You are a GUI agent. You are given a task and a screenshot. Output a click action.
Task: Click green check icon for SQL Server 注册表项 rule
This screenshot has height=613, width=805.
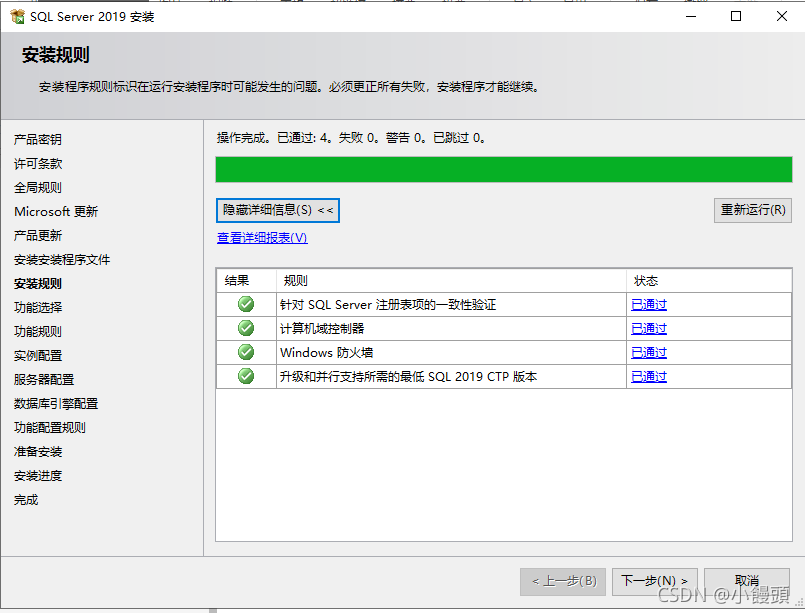tap(246, 304)
